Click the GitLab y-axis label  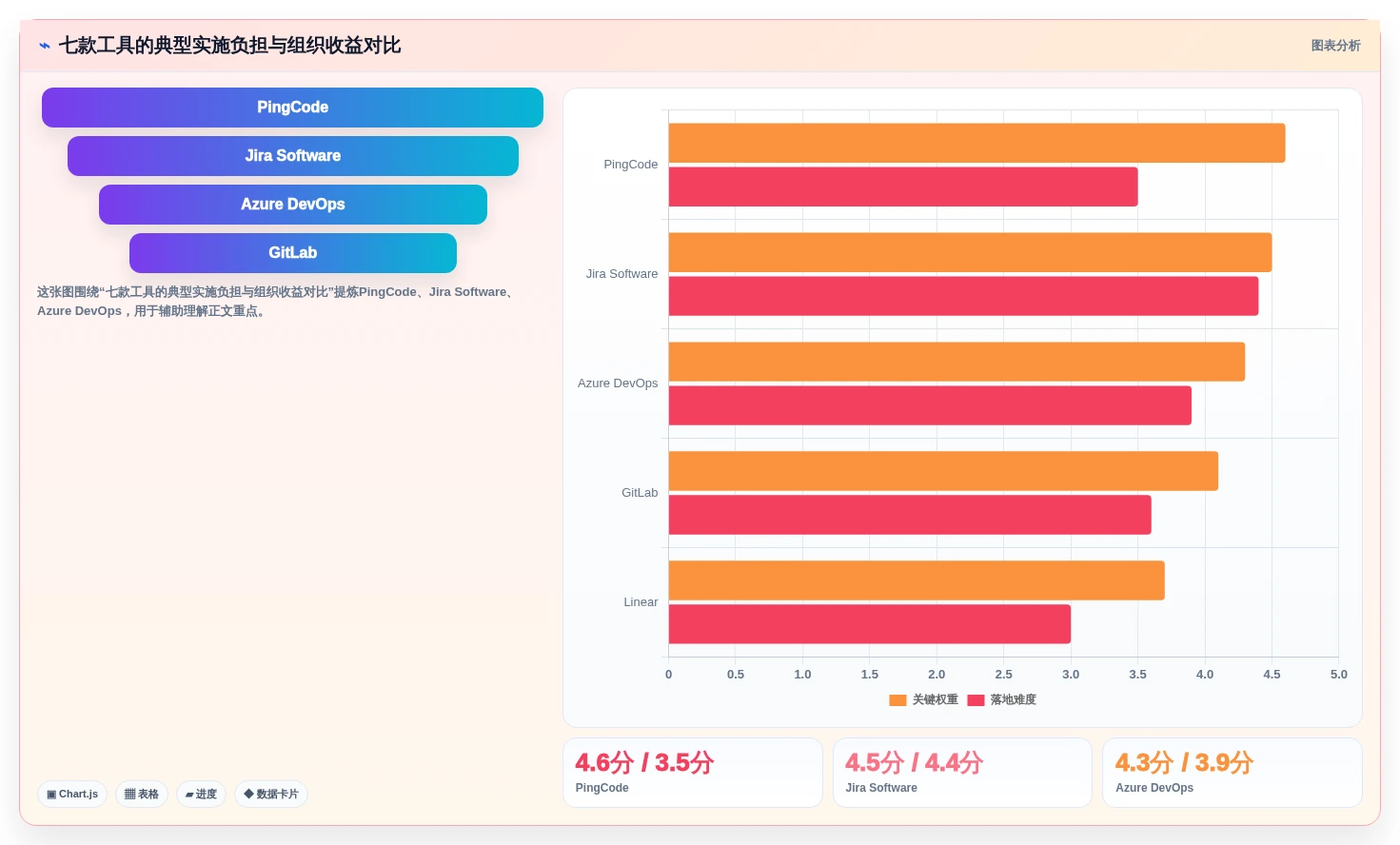pos(640,493)
